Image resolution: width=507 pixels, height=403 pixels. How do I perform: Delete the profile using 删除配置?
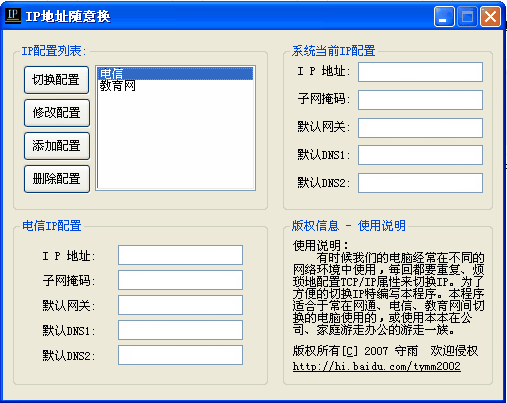(x=57, y=179)
